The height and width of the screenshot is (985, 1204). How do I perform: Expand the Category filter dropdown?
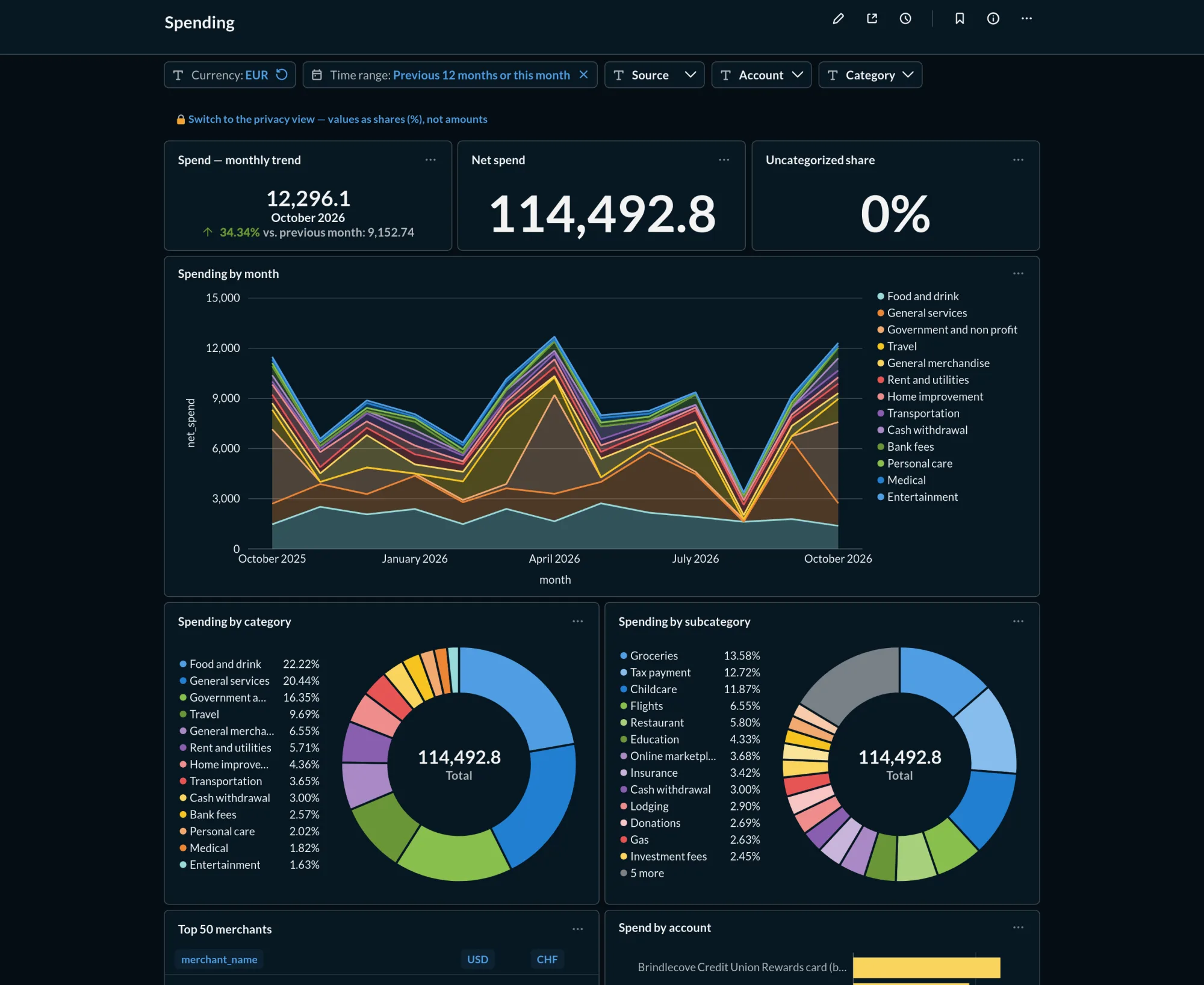click(x=870, y=75)
